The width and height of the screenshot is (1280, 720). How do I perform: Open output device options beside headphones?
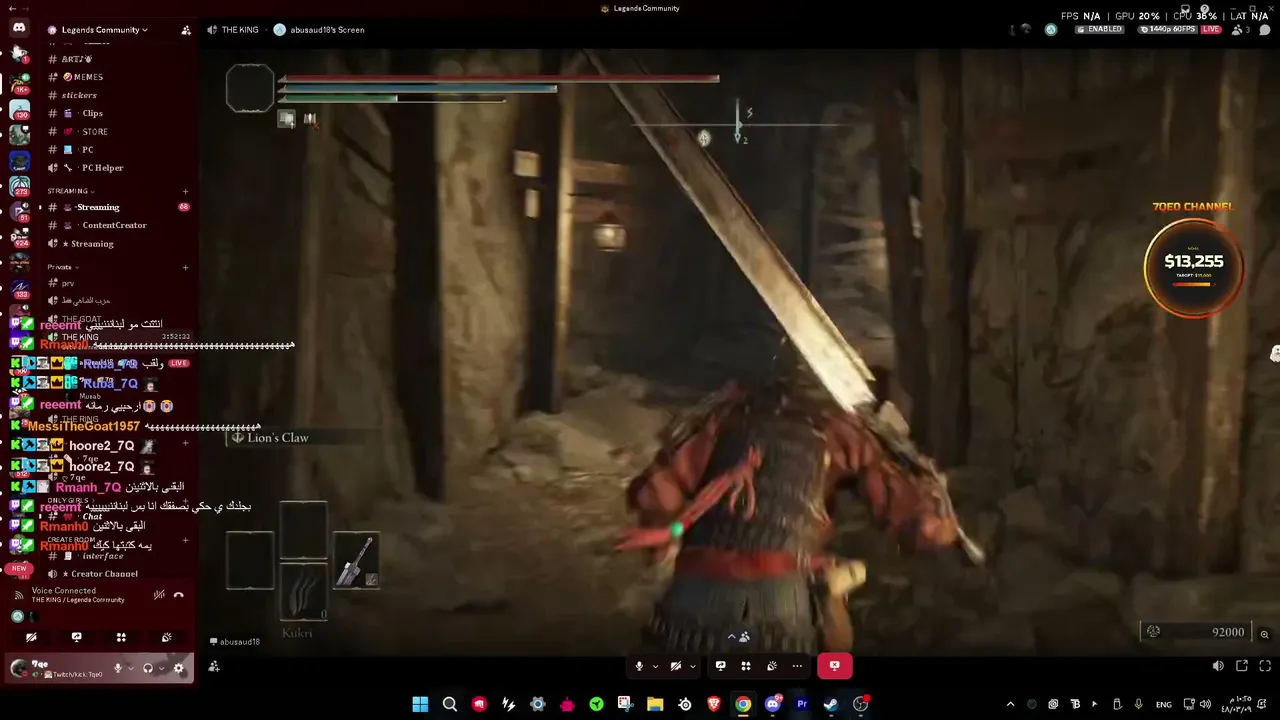click(160, 668)
